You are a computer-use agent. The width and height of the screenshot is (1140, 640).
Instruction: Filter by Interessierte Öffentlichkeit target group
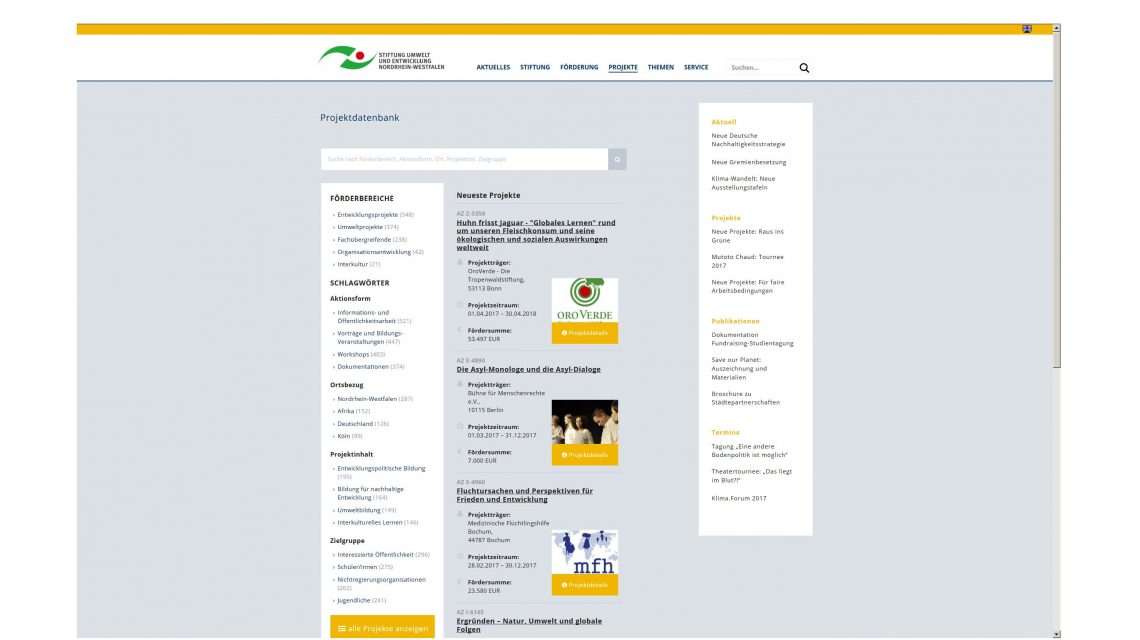[x=375, y=554]
